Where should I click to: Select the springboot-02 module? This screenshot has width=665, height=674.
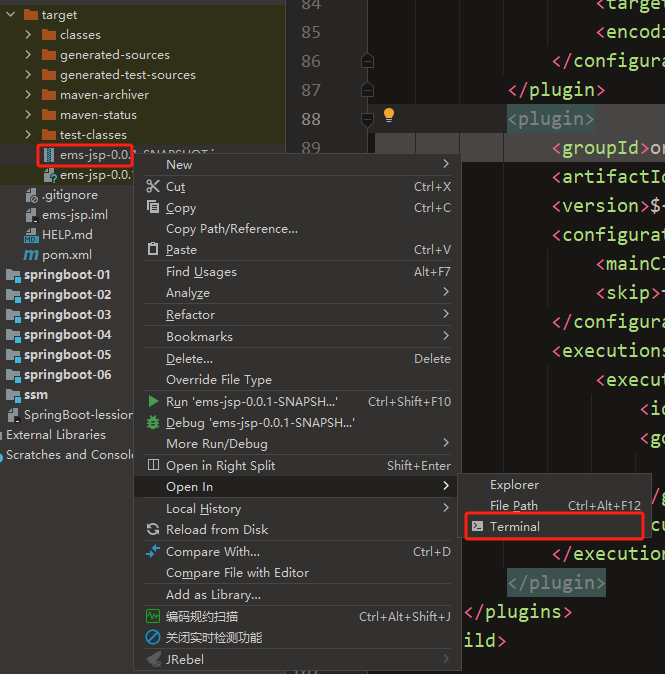point(67,295)
